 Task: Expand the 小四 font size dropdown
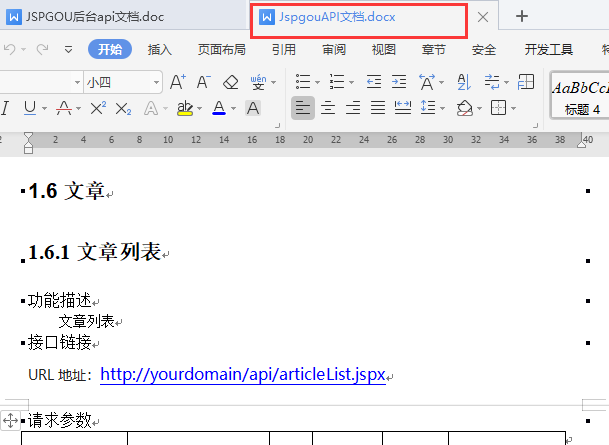pos(156,82)
